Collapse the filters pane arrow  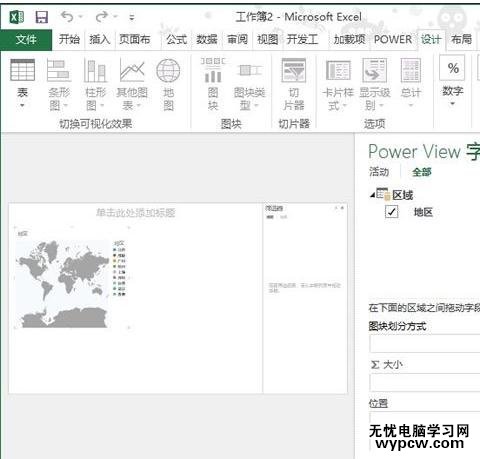pyautogui.click(x=336, y=208)
